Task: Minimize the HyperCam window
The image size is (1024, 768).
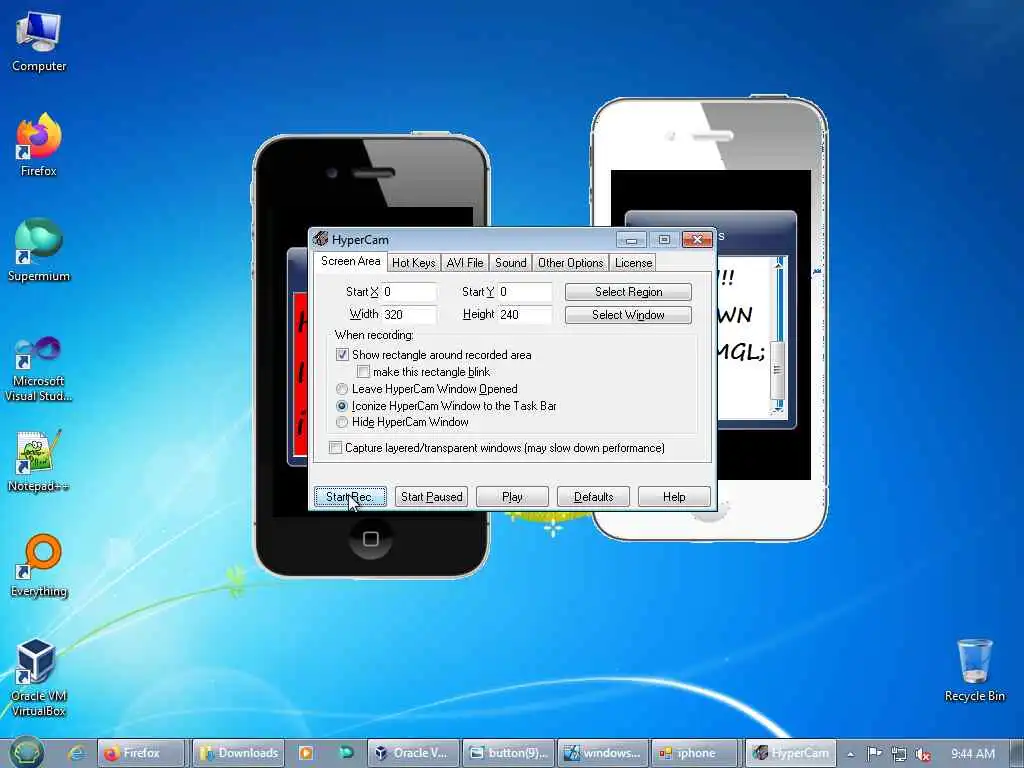Action: (x=631, y=240)
